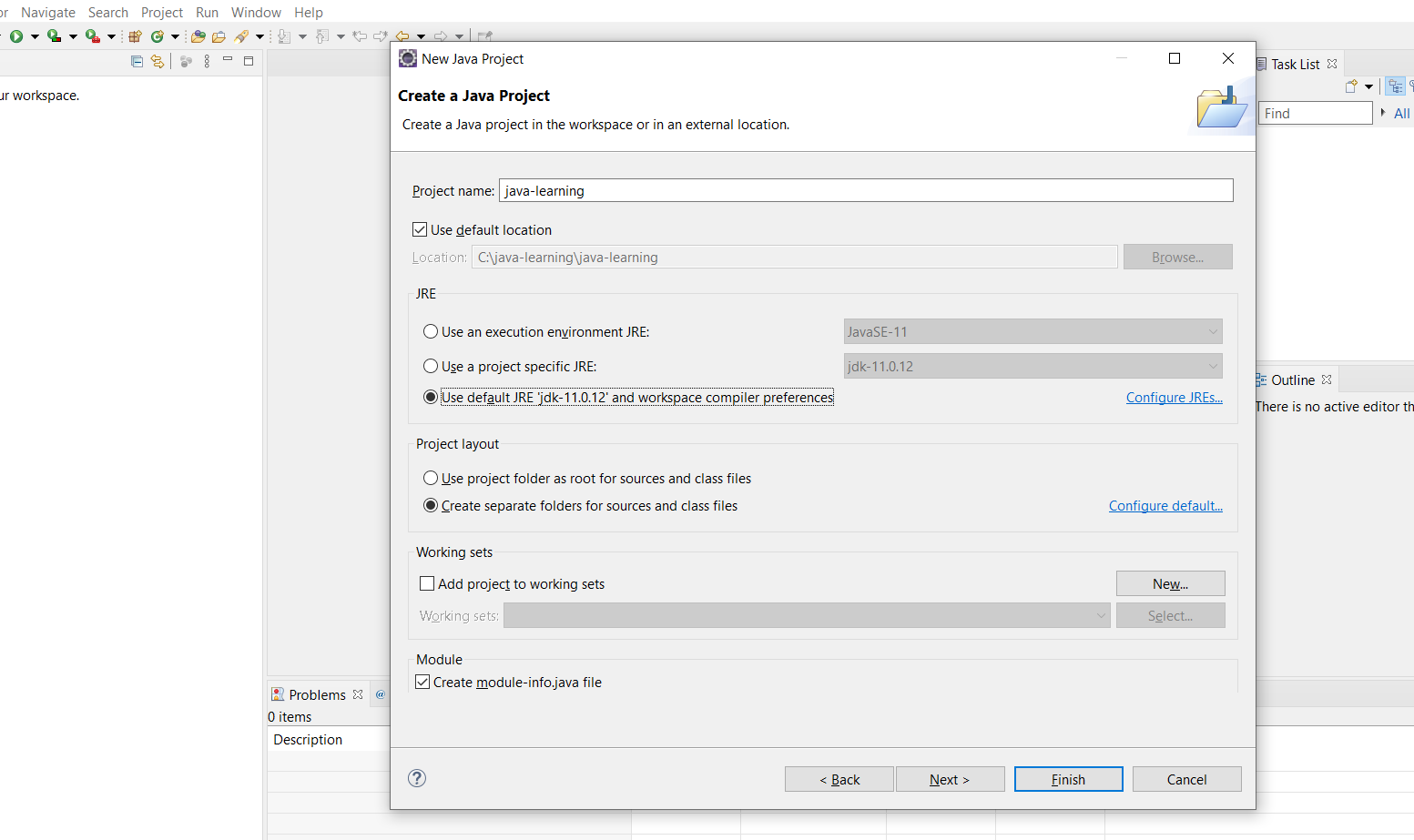Select the Outline view tab
1414x840 pixels.
(1292, 380)
